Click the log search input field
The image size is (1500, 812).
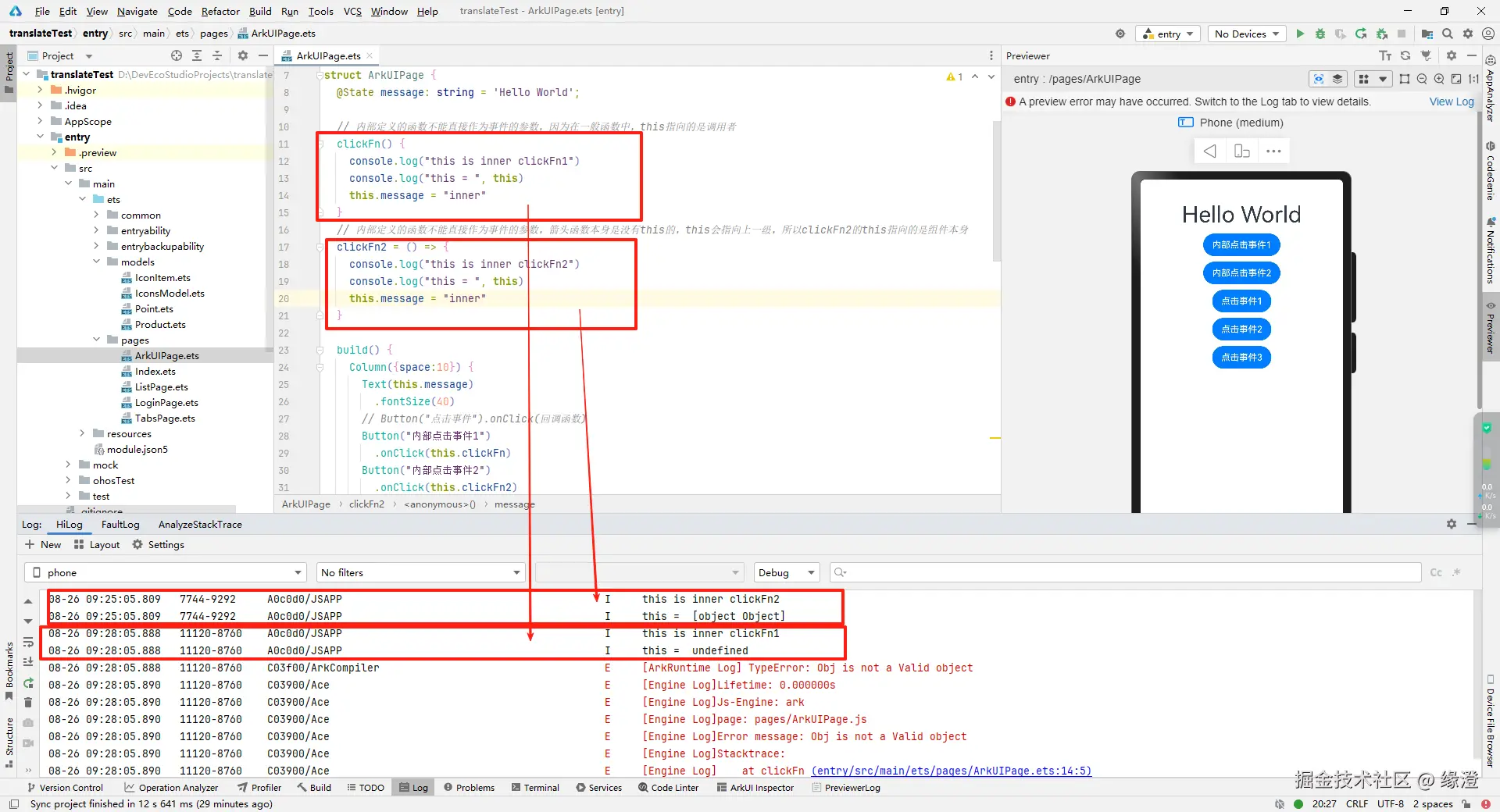point(1125,572)
